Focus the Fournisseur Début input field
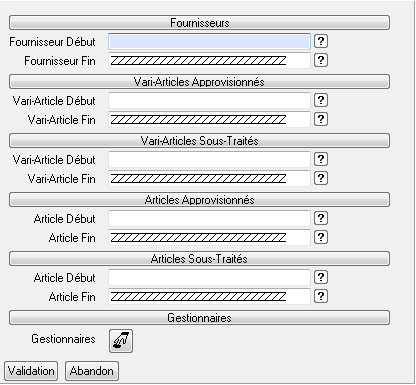 point(209,42)
